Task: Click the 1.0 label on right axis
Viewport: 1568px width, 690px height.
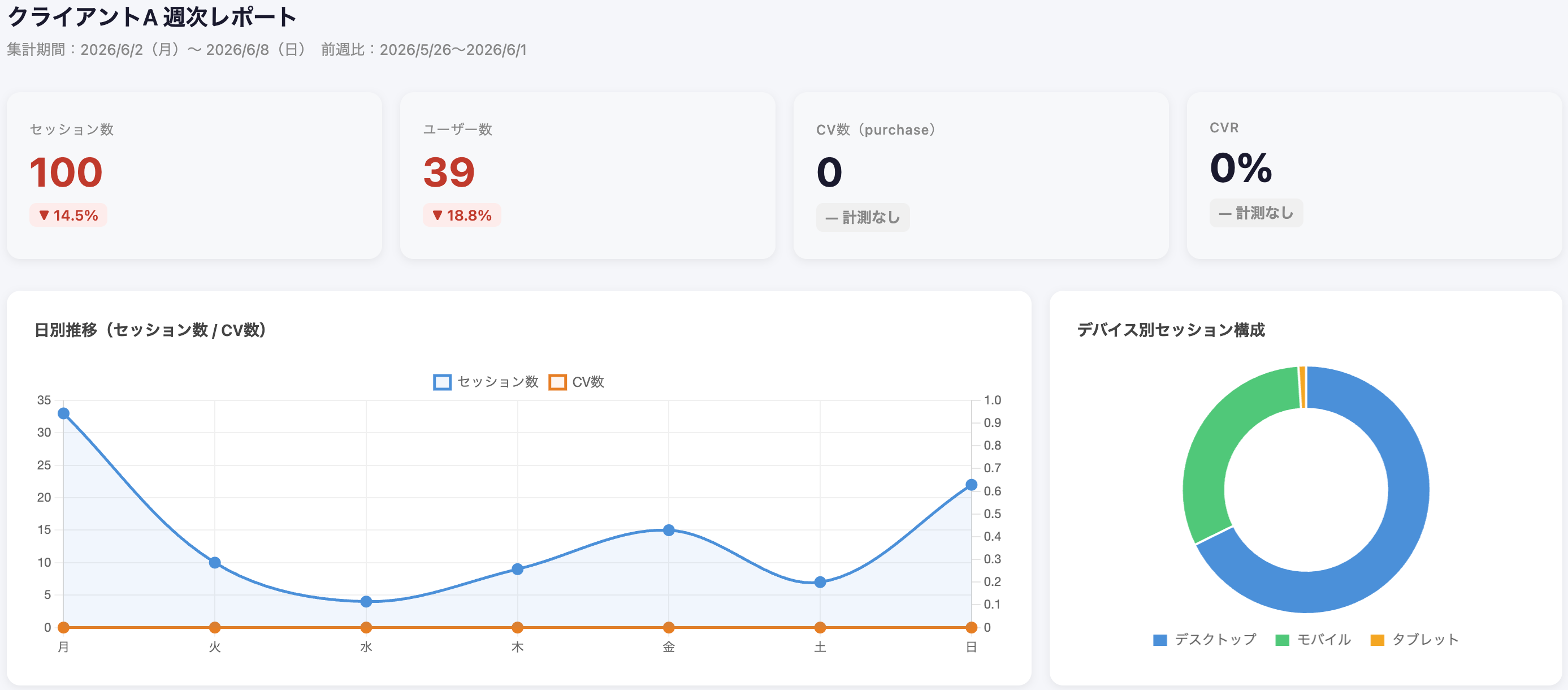Action: point(992,400)
